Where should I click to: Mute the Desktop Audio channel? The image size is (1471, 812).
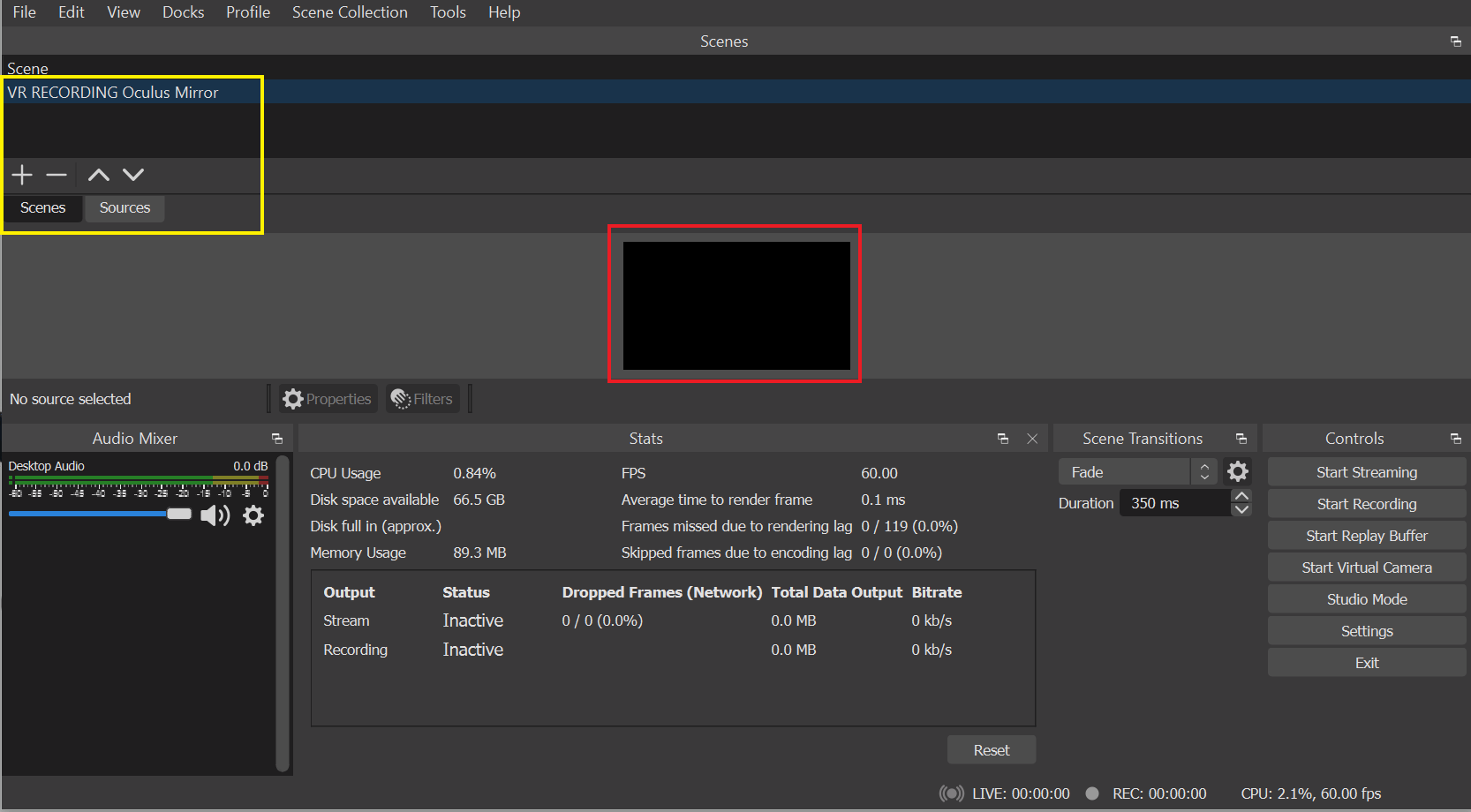coord(214,515)
